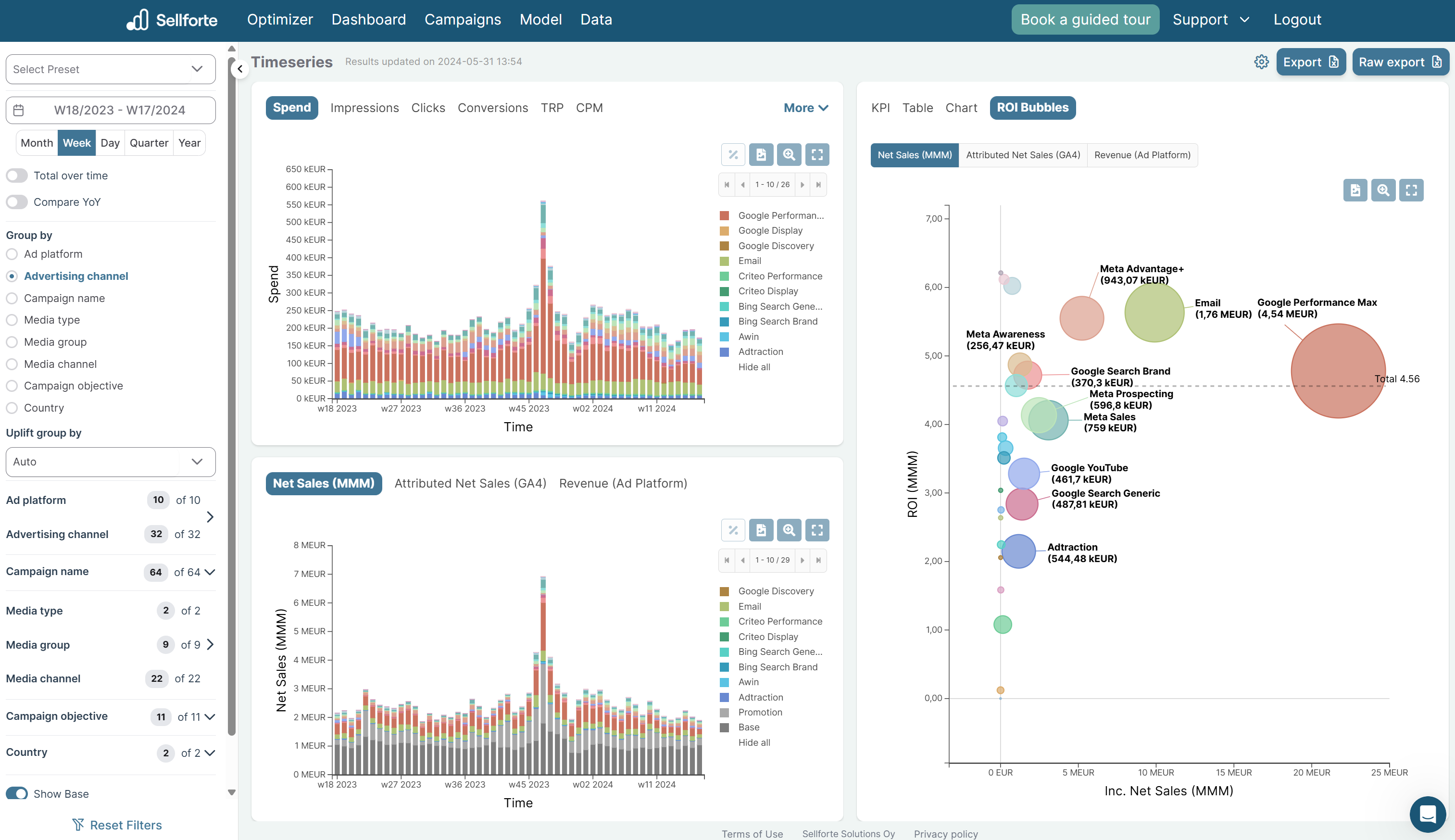Group by Campaign name
This screenshot has width=1455, height=840.
click(x=12, y=298)
